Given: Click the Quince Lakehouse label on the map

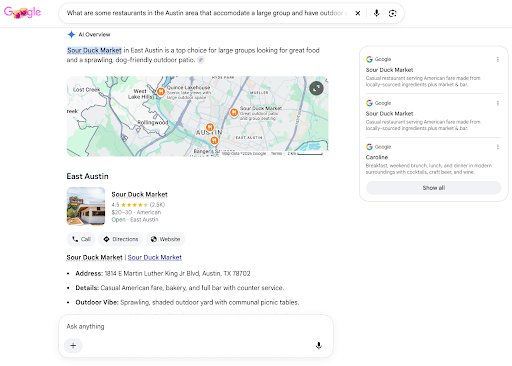Looking at the screenshot, I should (x=188, y=87).
